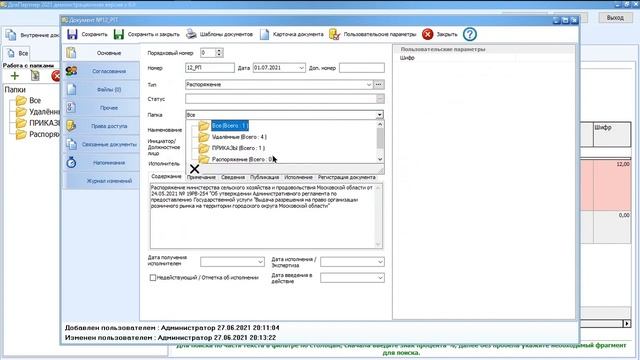Select 'Все (Всего : 1)' folder in dropdown
This screenshot has width=640, height=360.
click(x=230, y=126)
